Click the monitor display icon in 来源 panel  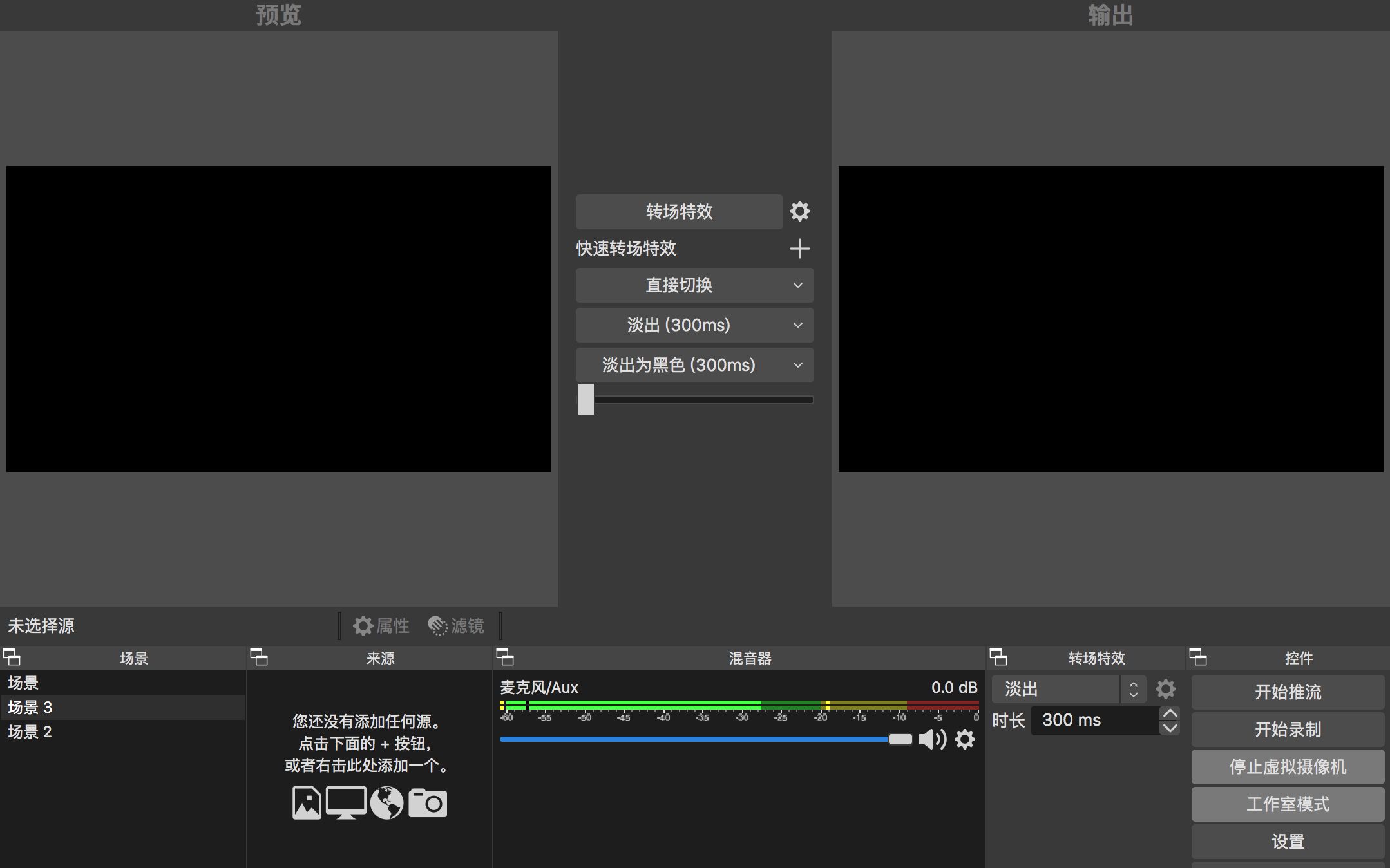346,803
